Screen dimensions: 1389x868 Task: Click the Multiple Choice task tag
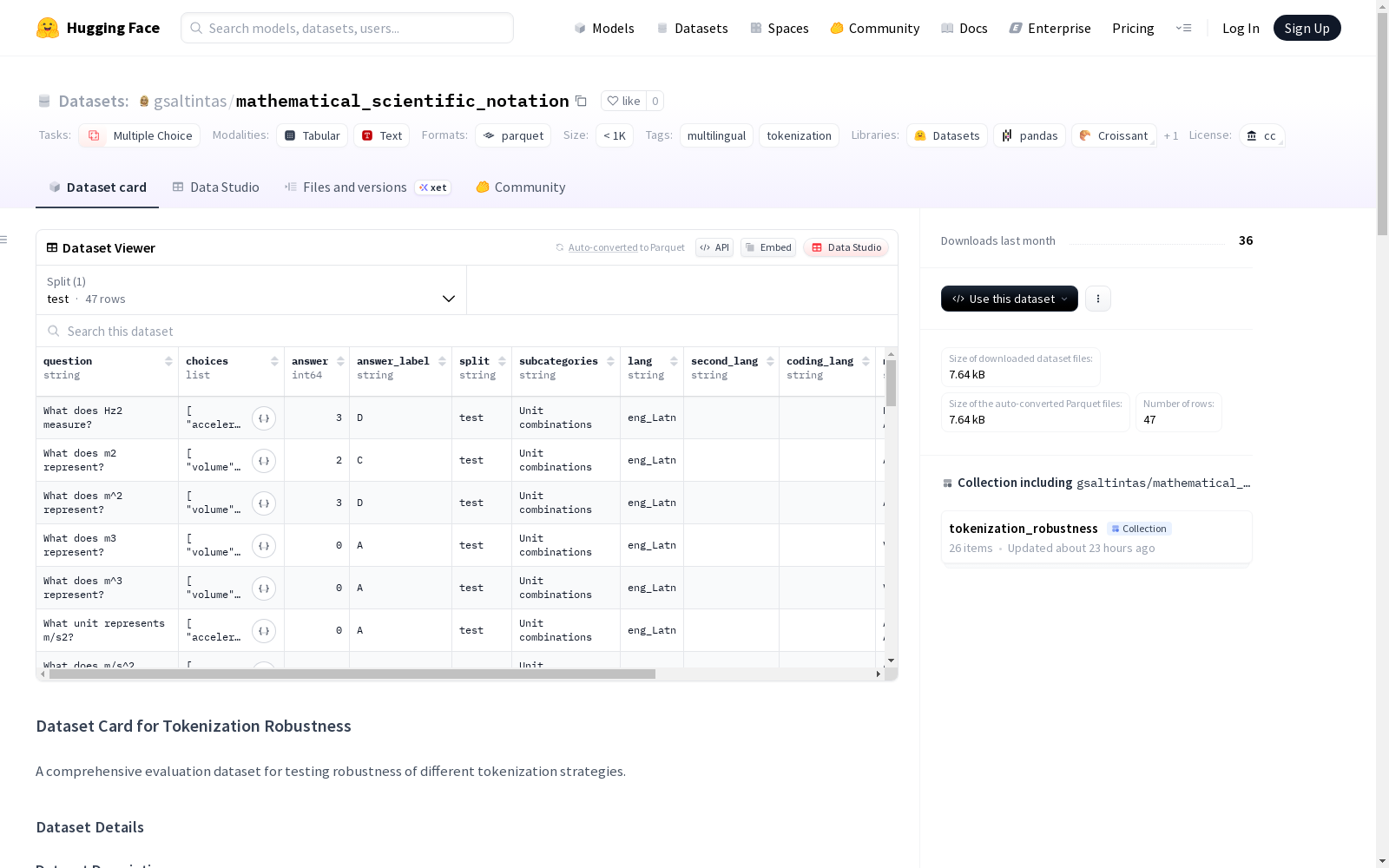tap(140, 135)
